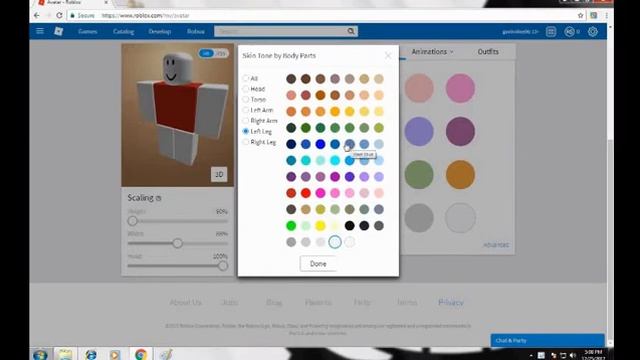Click the Robux balance icon
Screen dimensions: 640x360
click(569, 31)
